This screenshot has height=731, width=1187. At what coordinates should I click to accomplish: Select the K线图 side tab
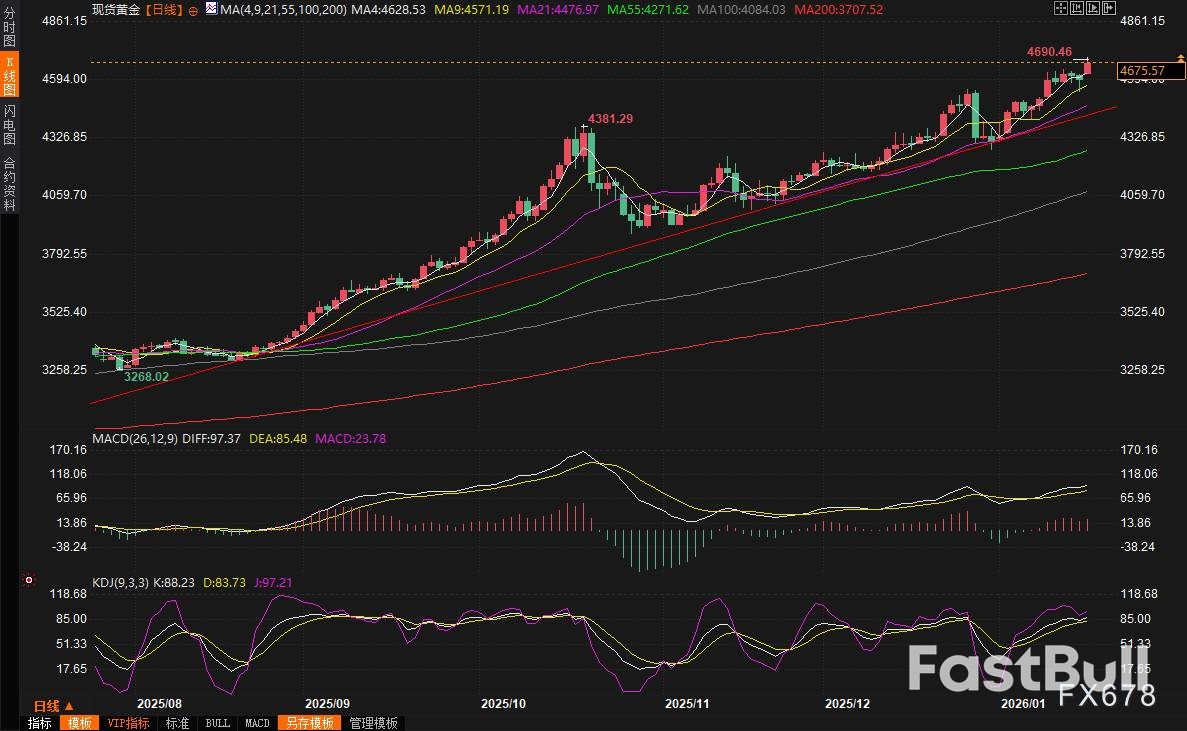tap(9, 75)
